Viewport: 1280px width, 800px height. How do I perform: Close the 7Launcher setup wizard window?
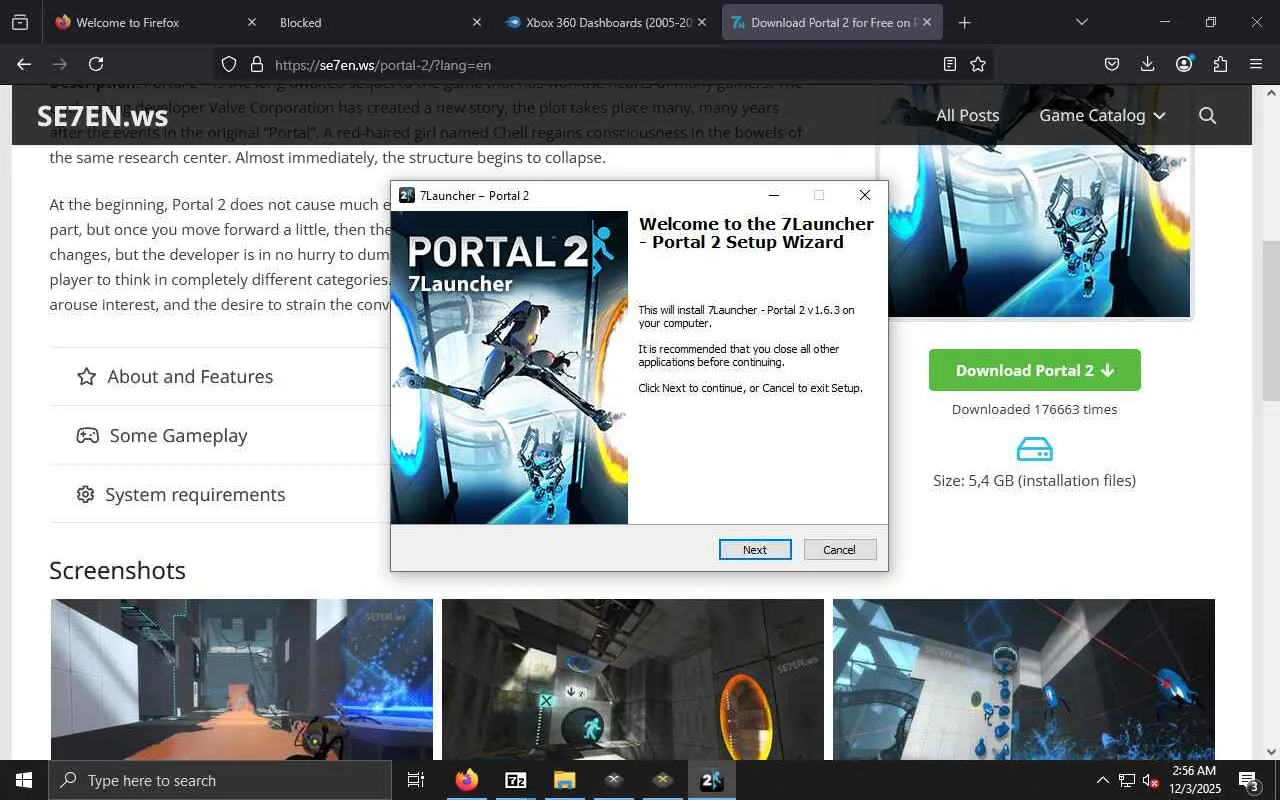click(x=865, y=195)
